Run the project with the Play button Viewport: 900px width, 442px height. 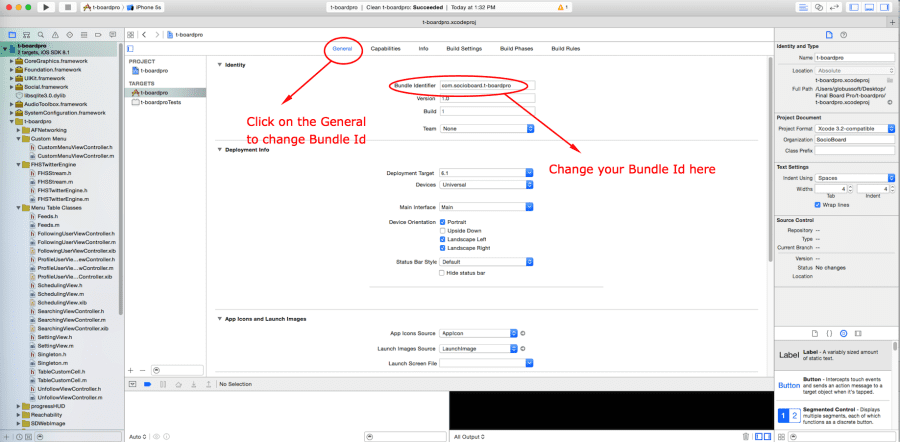46,7
